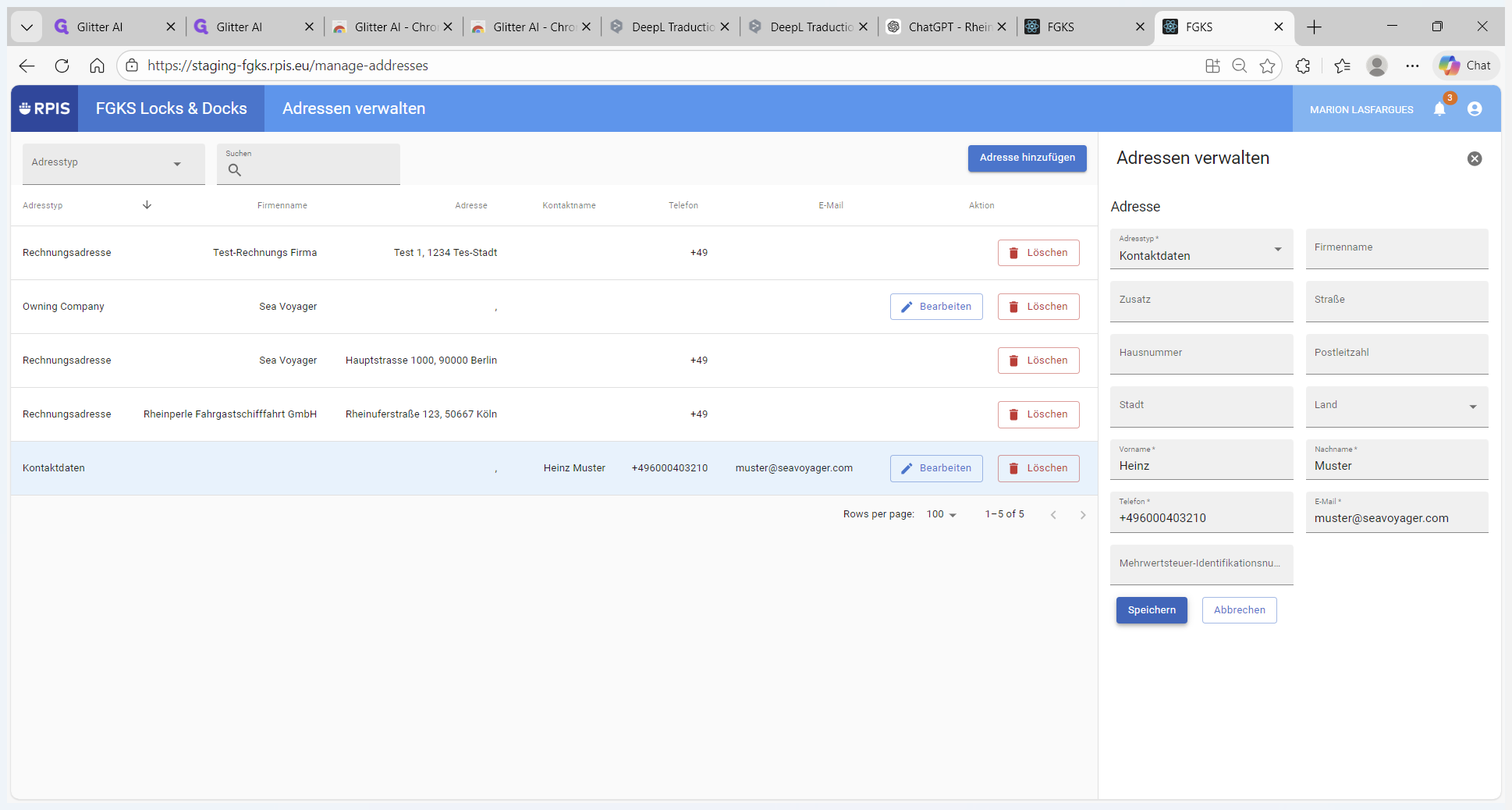The width and height of the screenshot is (1512, 810).
Task: Go to previous page of table
Action: (1053, 515)
